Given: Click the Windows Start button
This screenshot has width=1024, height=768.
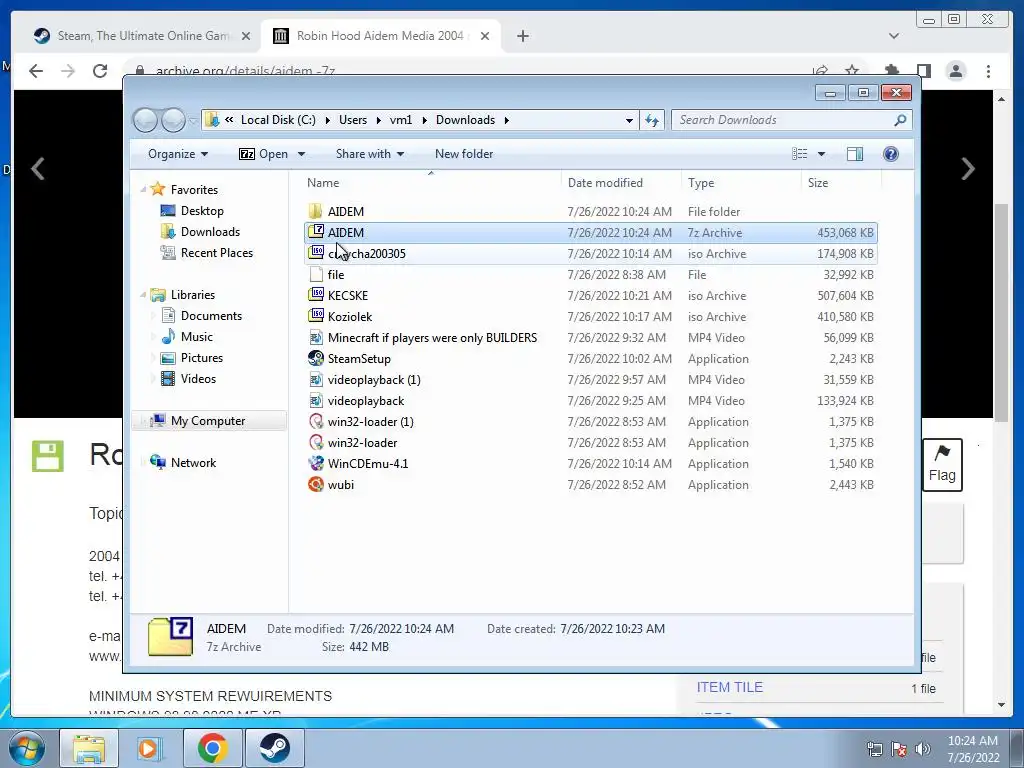Looking at the screenshot, I should 27,748.
